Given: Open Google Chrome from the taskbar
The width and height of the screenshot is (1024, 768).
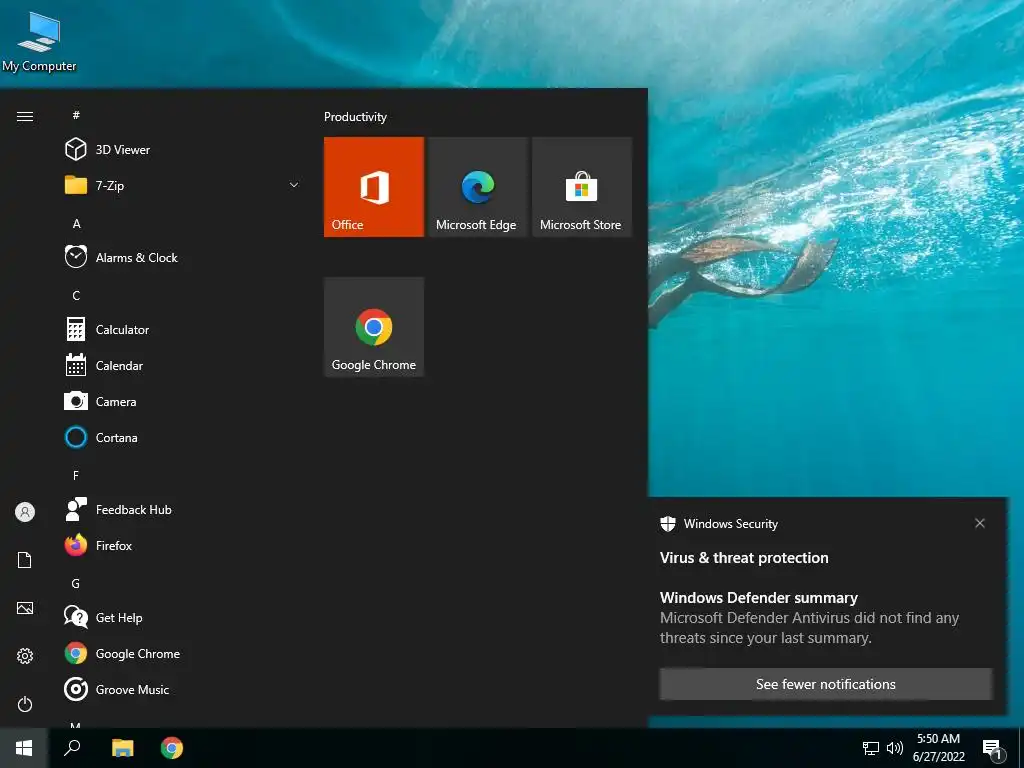Looking at the screenshot, I should click(x=172, y=748).
